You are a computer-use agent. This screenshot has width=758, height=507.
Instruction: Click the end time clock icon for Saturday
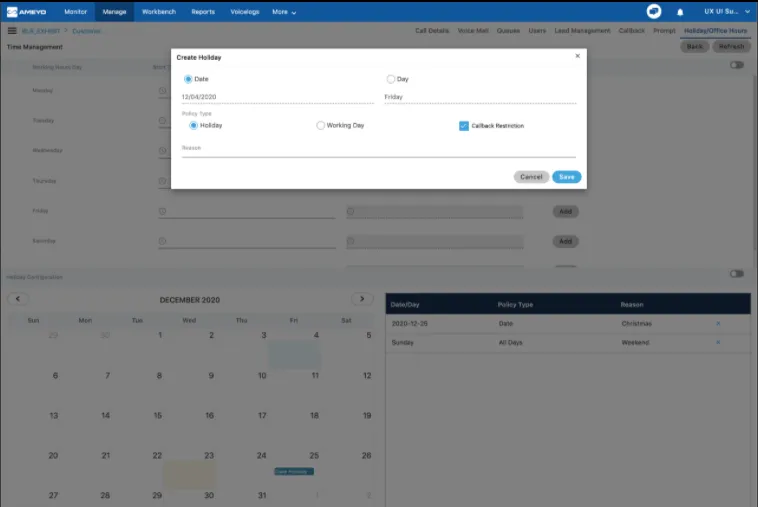[350, 241]
